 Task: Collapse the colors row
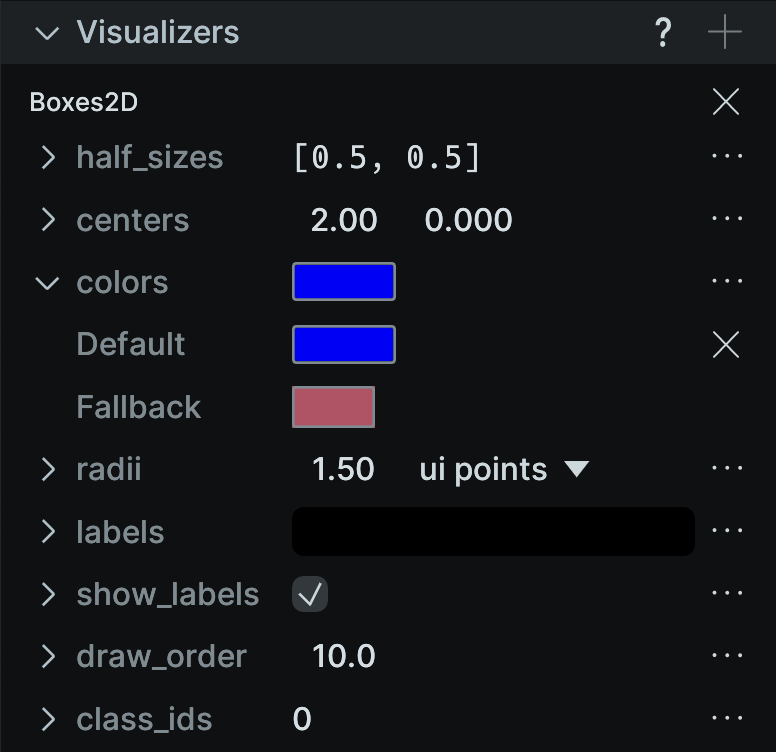pyautogui.click(x=48, y=283)
